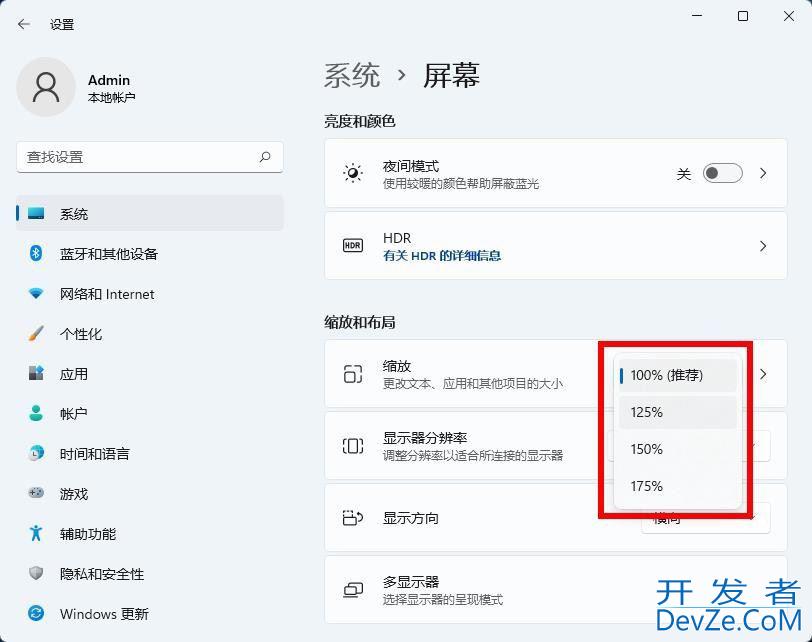Click the 夜间模式 card title
This screenshot has height=642, width=812.
pos(411,166)
